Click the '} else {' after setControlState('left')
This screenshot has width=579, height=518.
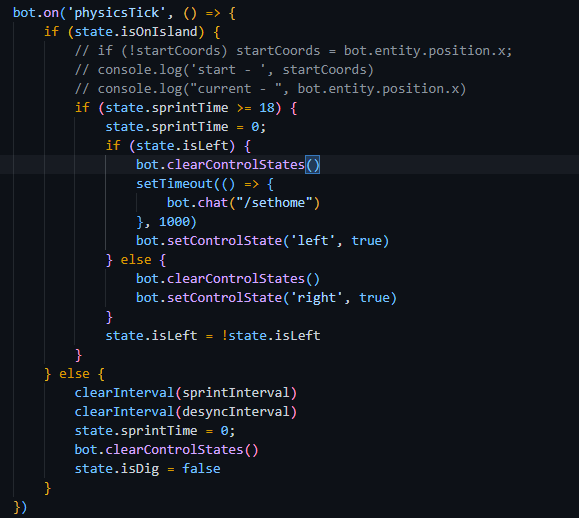tap(136, 260)
